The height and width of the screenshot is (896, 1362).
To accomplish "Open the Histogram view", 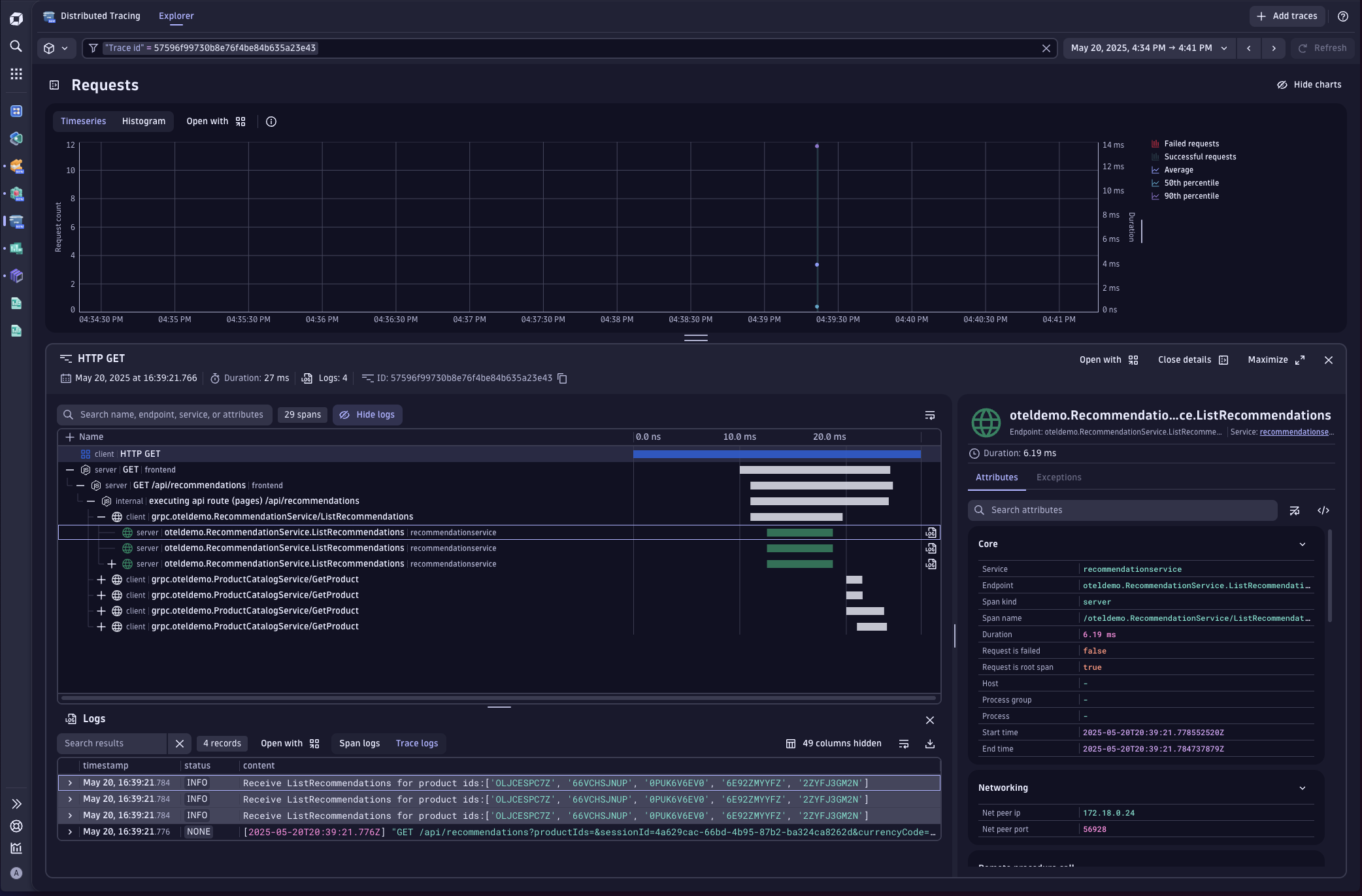I will click(x=143, y=121).
